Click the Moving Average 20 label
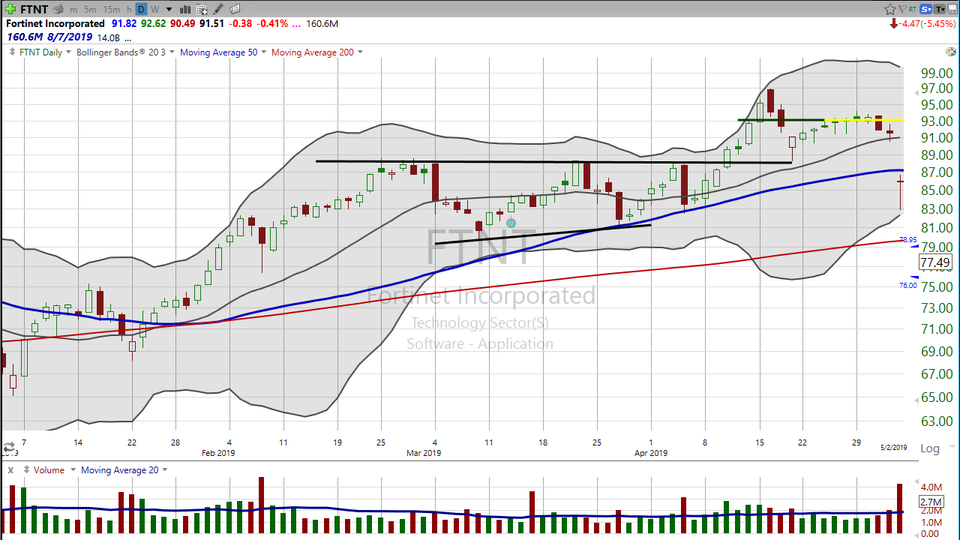The width and height of the screenshot is (960, 540). [119, 470]
